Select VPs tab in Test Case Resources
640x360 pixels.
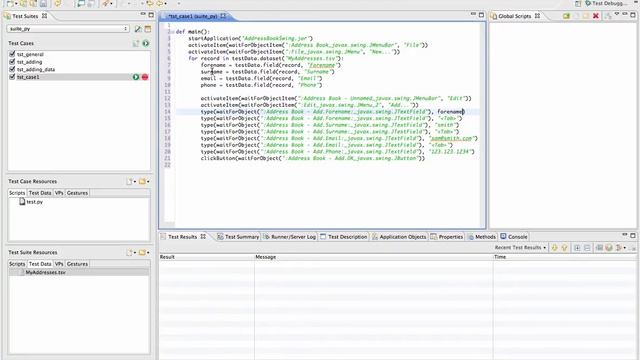point(59,193)
